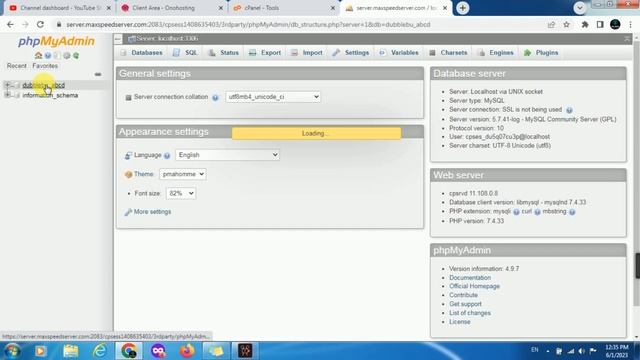This screenshot has height=360, width=640.
Task: Open the Settings tab
Action: pos(351,53)
